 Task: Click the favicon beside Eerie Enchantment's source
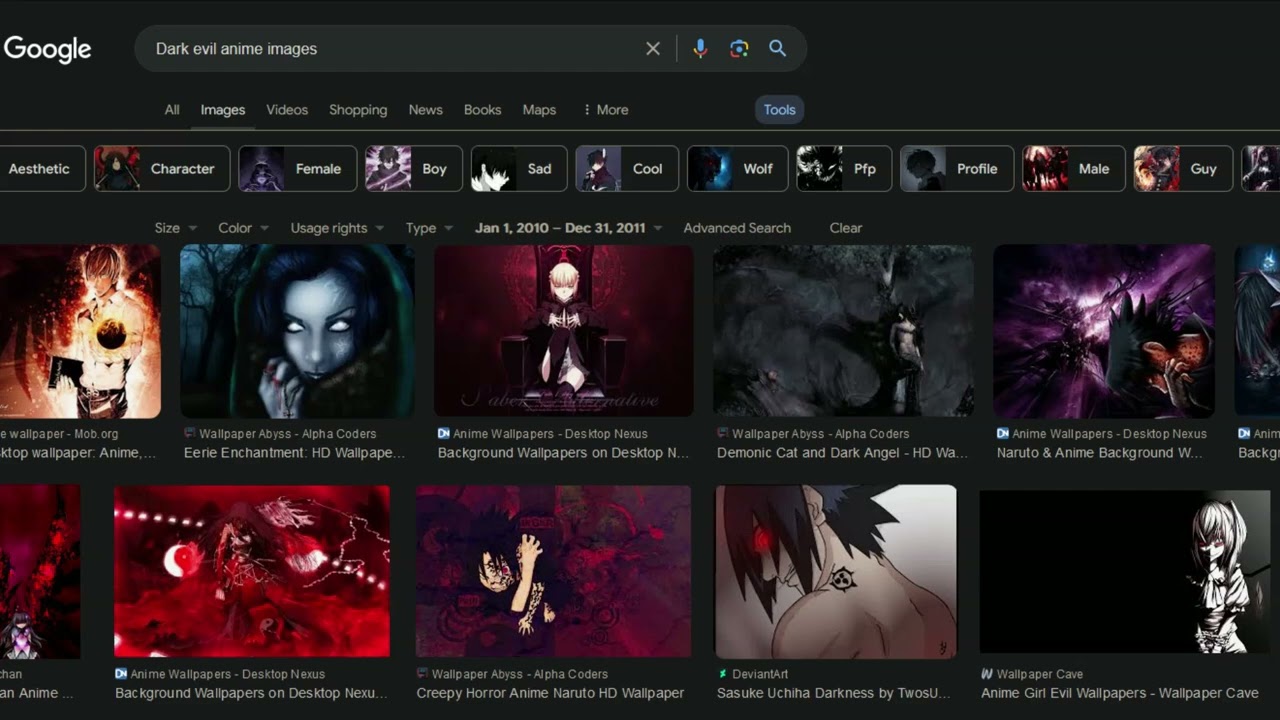190,434
